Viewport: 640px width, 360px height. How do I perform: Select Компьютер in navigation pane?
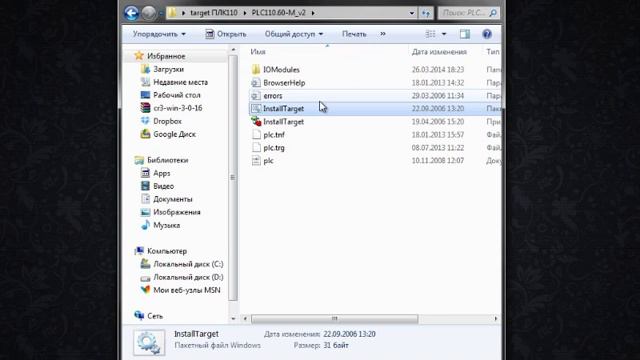167,251
